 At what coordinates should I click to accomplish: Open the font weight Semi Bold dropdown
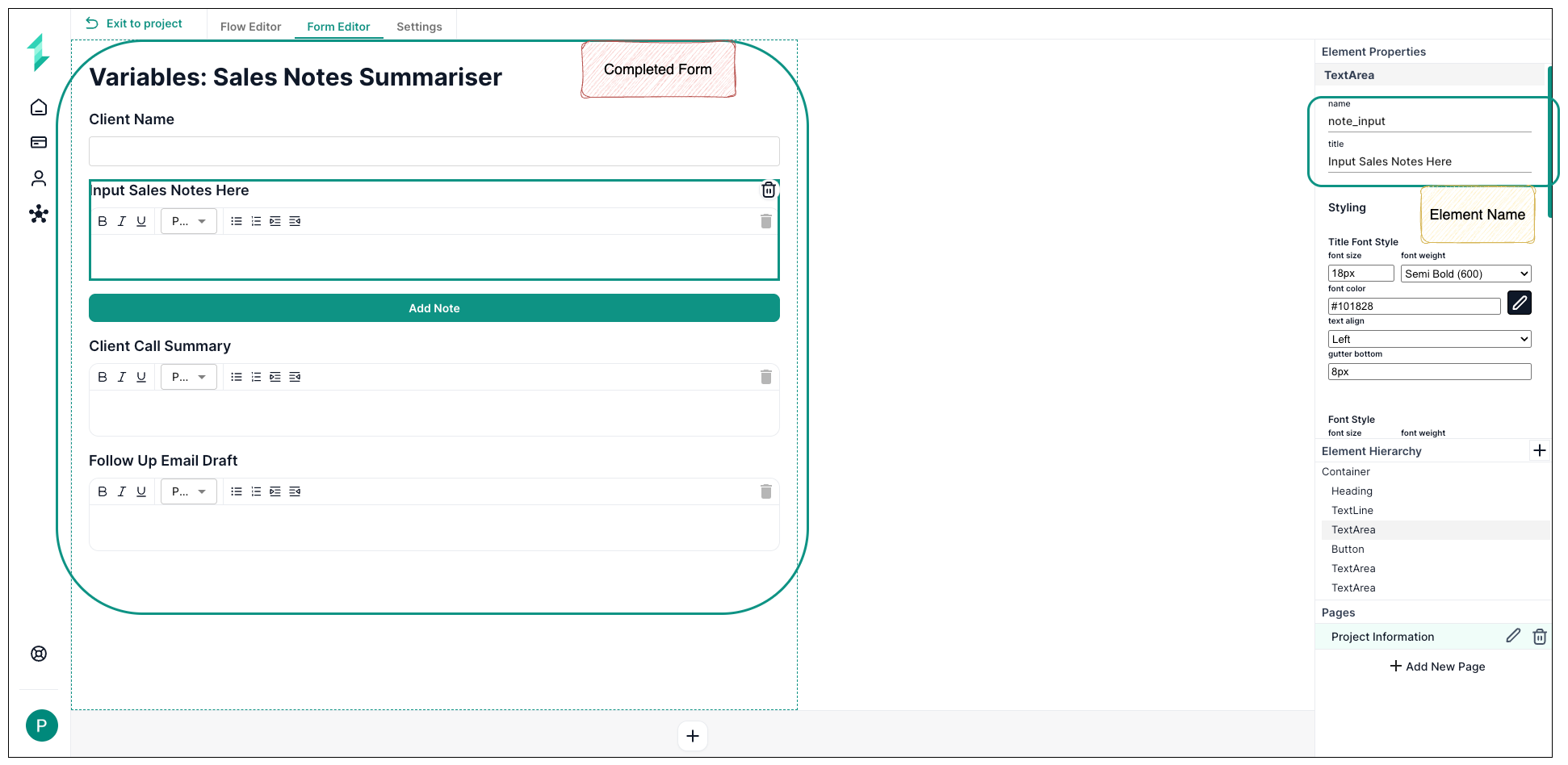click(1466, 274)
